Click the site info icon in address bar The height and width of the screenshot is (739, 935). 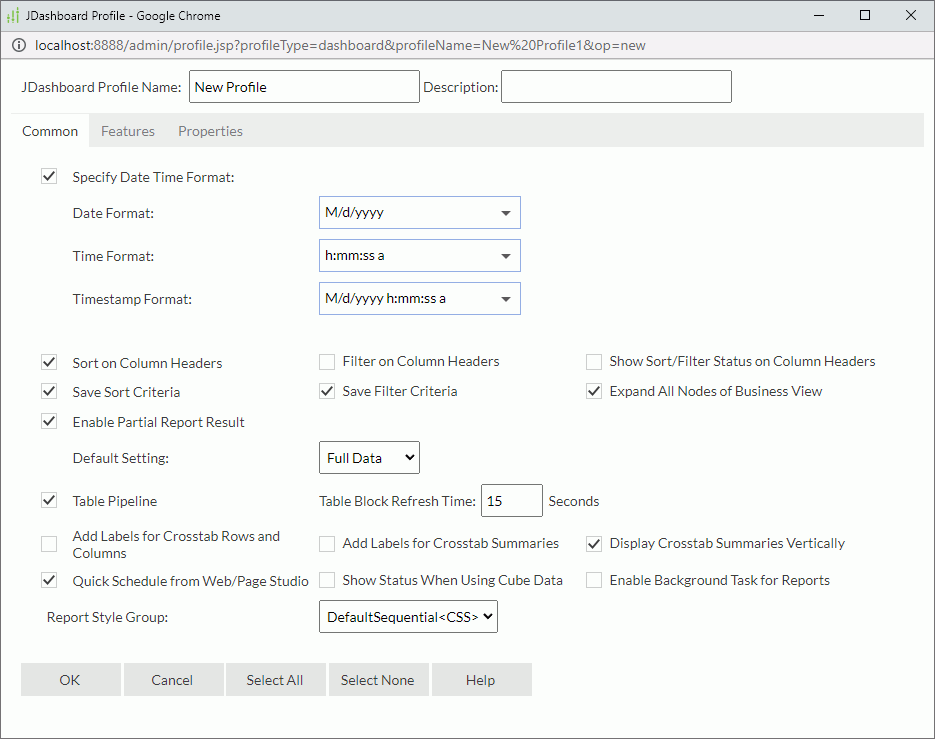[x=19, y=45]
